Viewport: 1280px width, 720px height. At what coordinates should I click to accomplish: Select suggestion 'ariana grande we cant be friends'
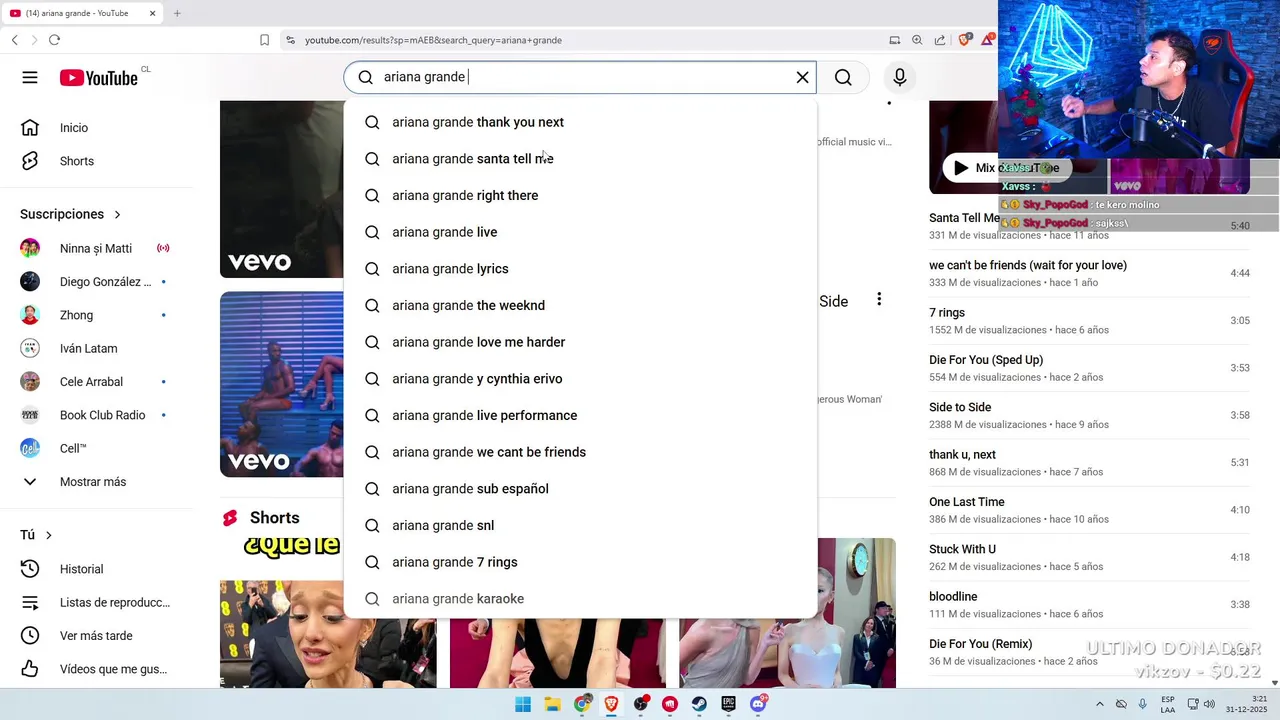click(580, 452)
